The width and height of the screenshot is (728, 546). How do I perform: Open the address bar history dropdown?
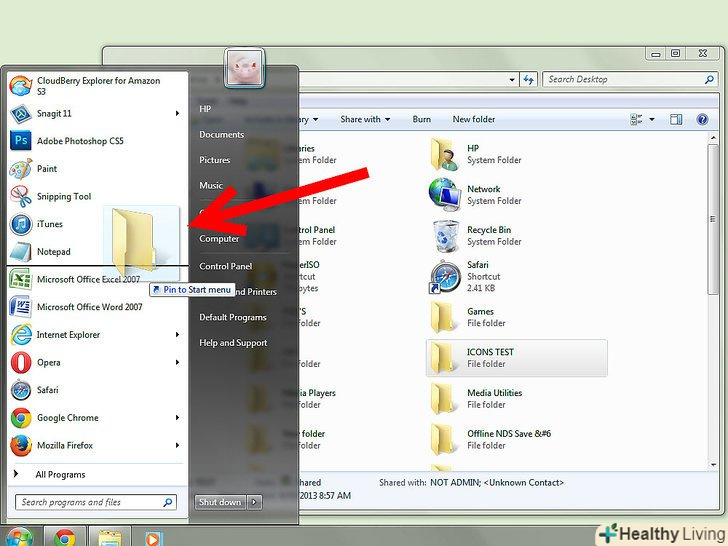[512, 79]
